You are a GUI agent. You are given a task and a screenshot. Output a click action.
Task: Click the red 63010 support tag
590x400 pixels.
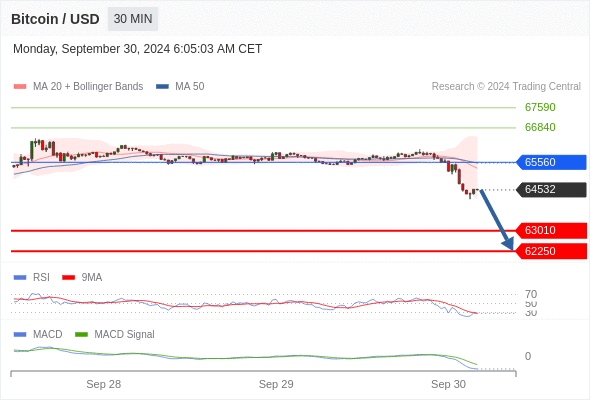[x=551, y=230]
